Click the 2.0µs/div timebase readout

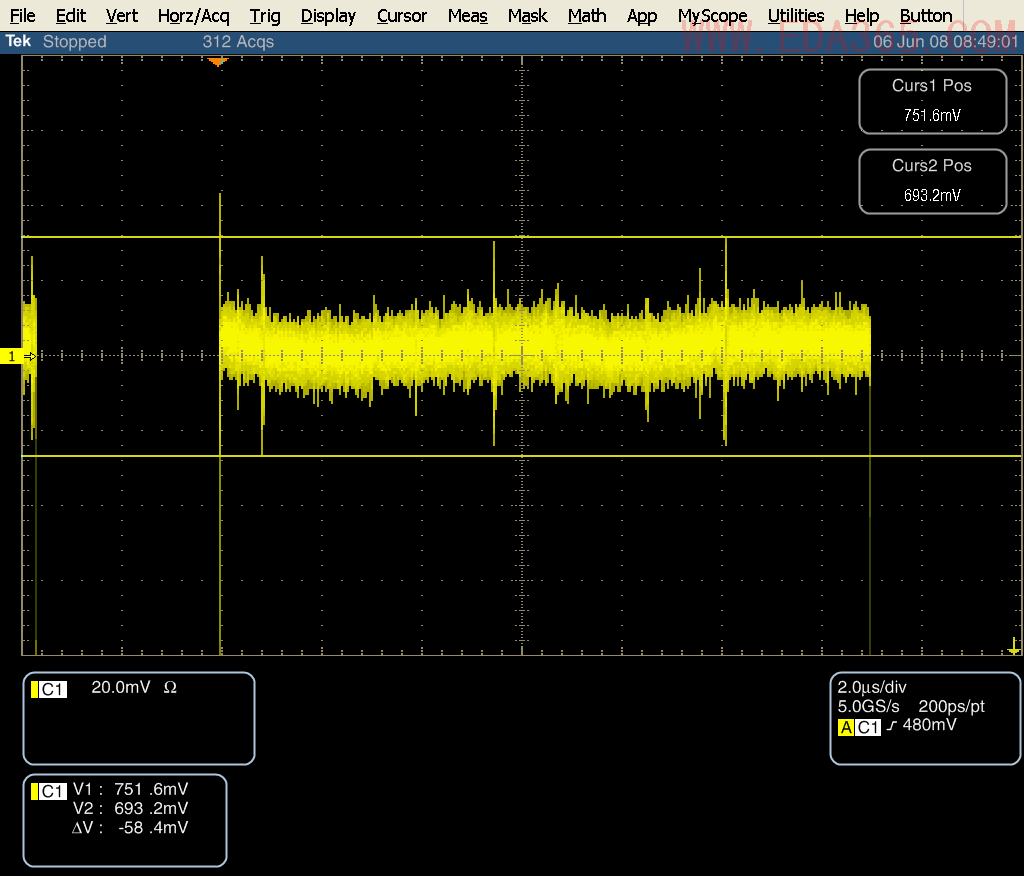click(x=872, y=687)
